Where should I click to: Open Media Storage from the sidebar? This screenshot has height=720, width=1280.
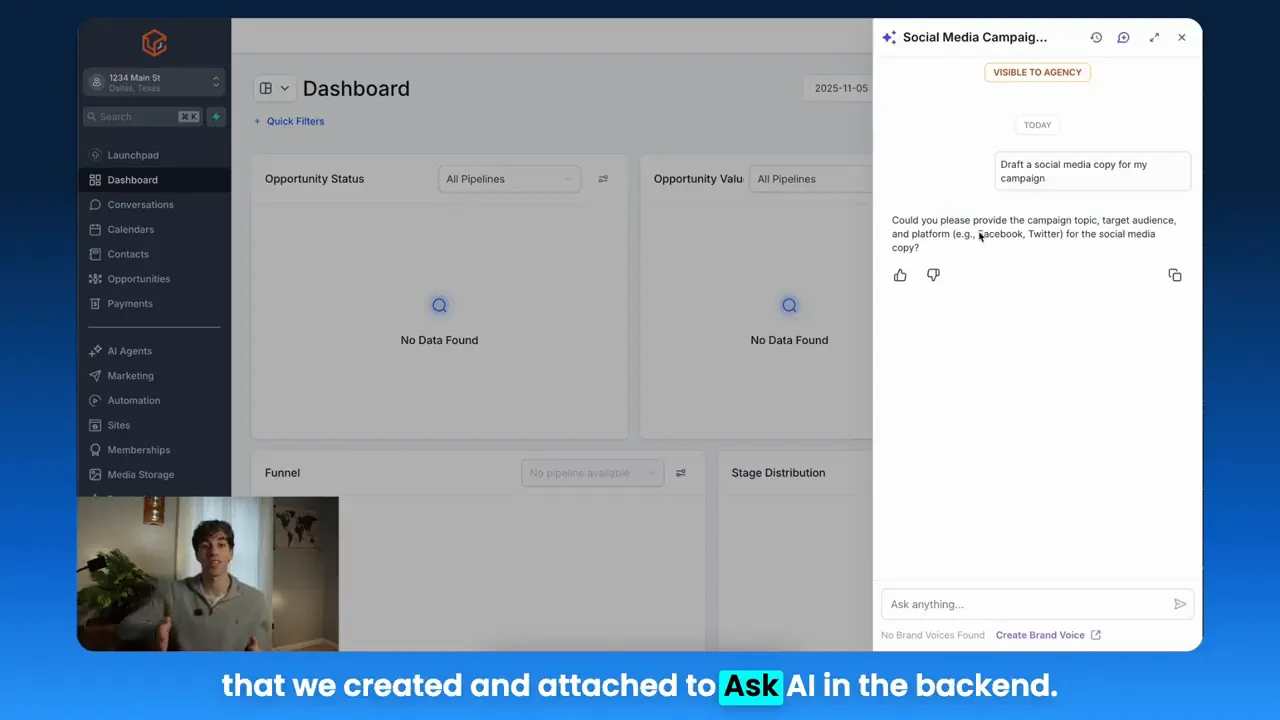(140, 474)
